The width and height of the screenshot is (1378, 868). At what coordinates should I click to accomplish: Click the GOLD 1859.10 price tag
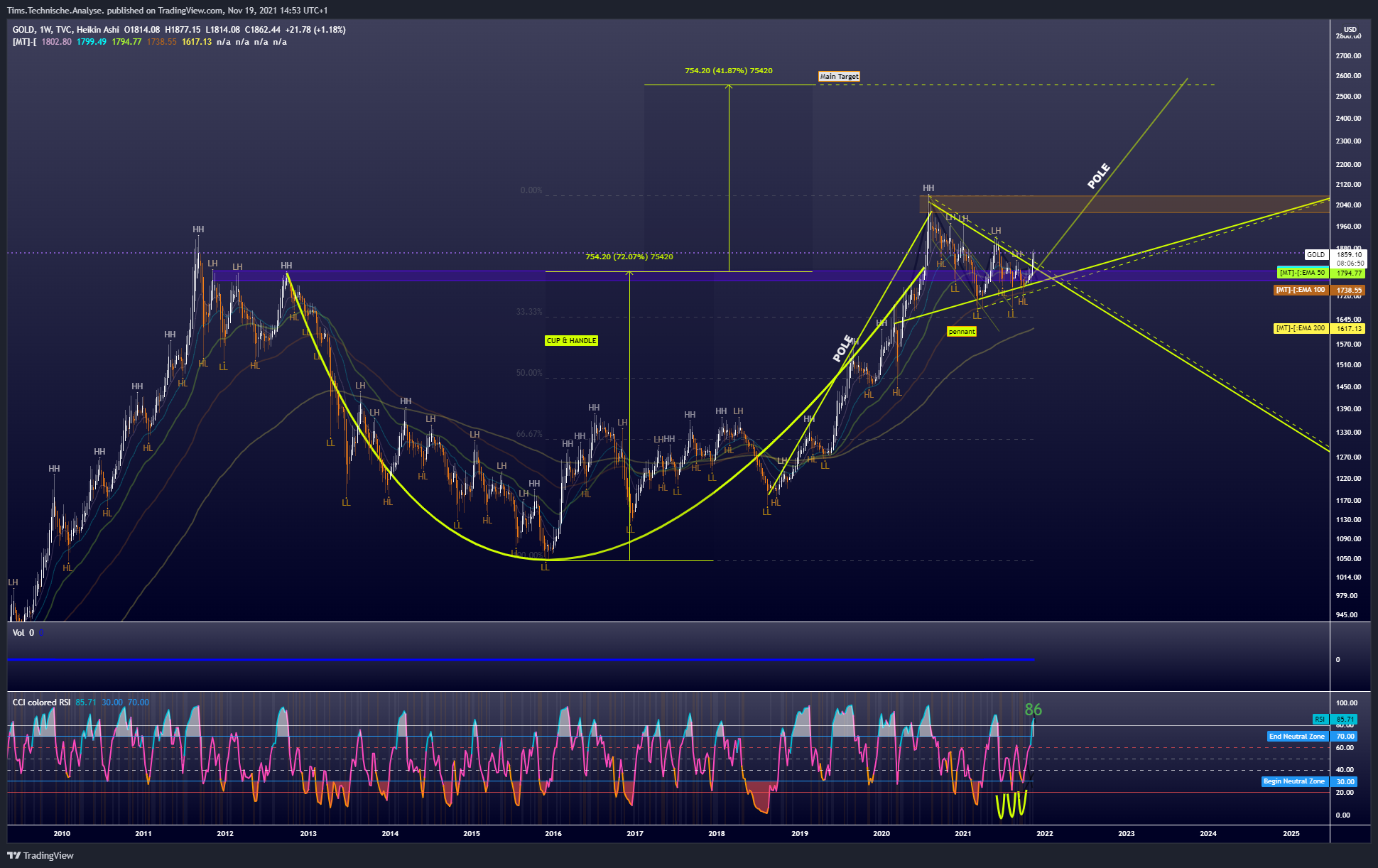tap(1335, 254)
